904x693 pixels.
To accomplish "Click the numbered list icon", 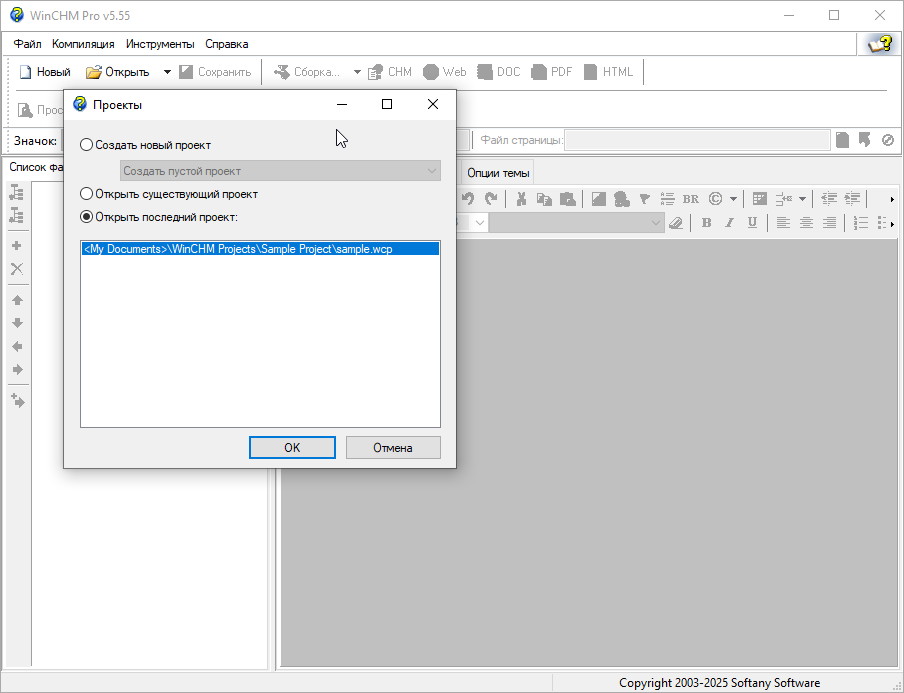I will click(x=860, y=223).
